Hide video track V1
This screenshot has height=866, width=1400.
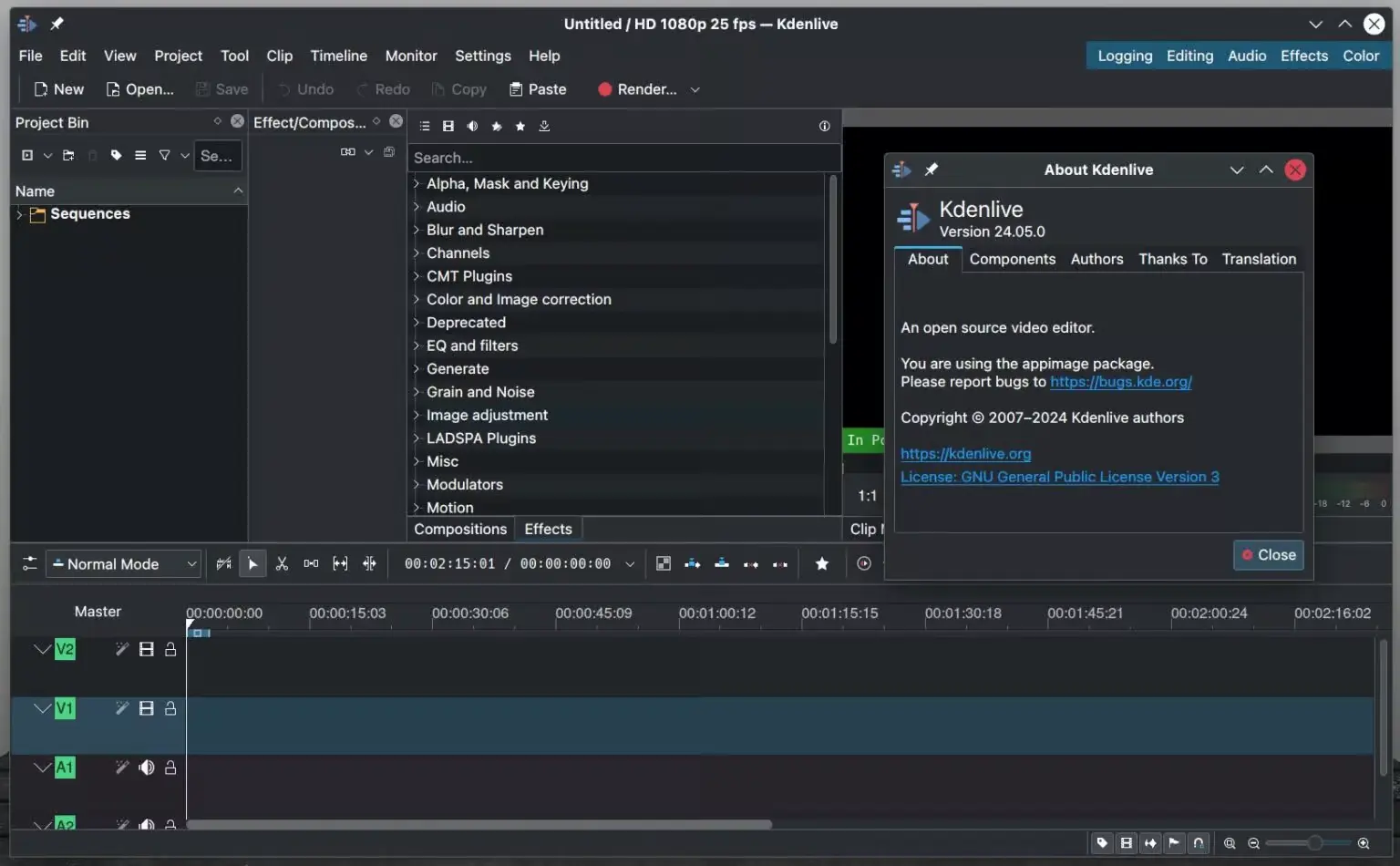146,708
